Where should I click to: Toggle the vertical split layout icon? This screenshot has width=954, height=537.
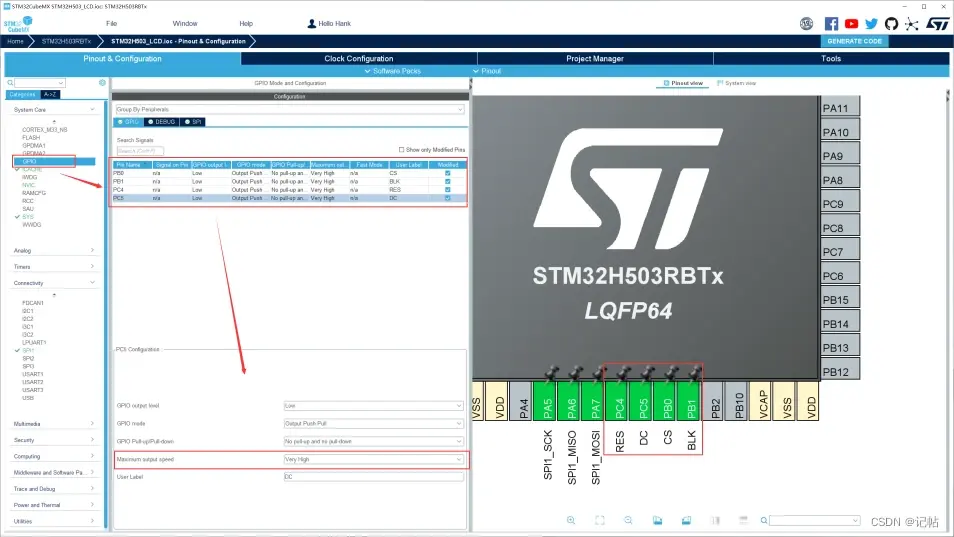(x=715, y=520)
